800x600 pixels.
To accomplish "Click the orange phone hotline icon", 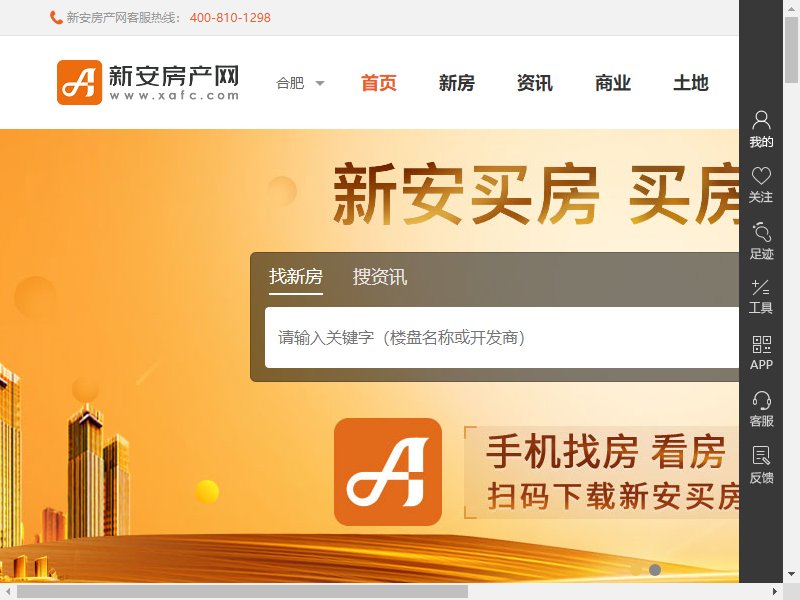I will point(56,17).
